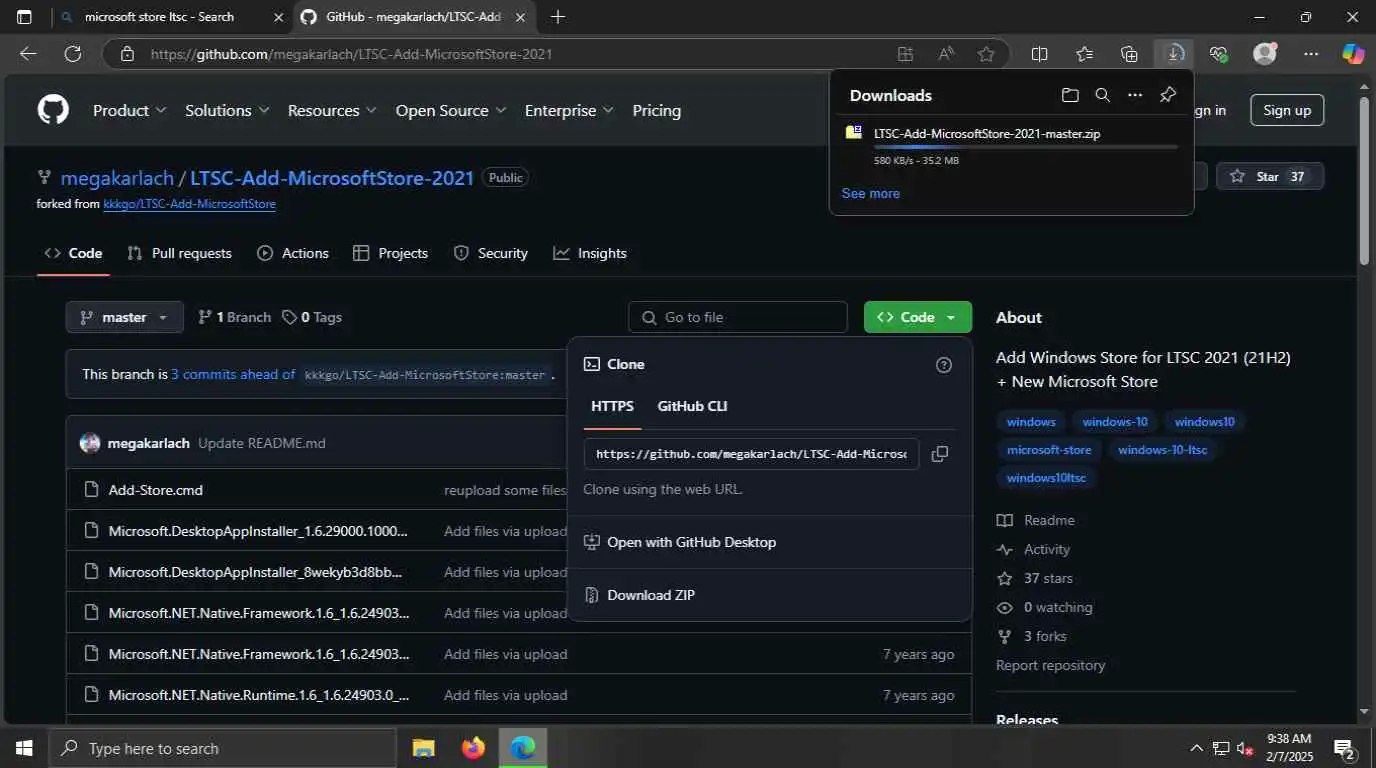1376x768 pixels.
Task: Click the GitHub logo icon
Action: pyautogui.click(x=53, y=110)
